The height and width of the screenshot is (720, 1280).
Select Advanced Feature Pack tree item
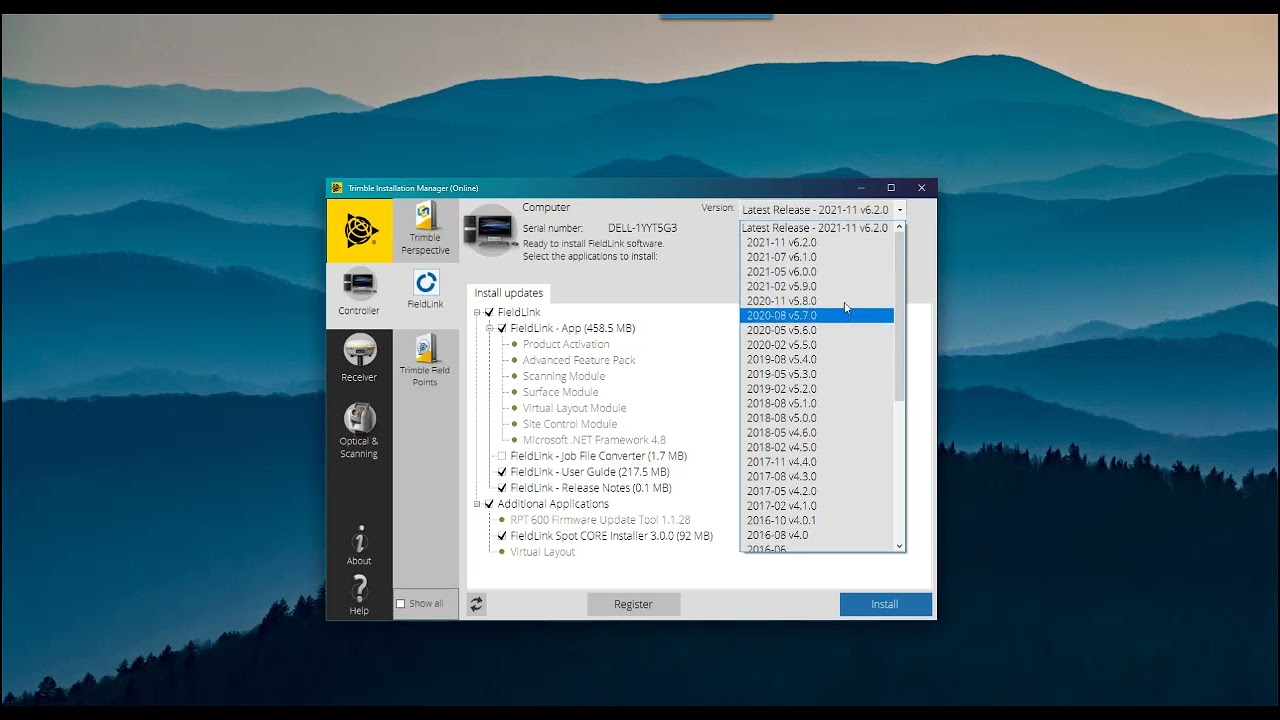(579, 361)
